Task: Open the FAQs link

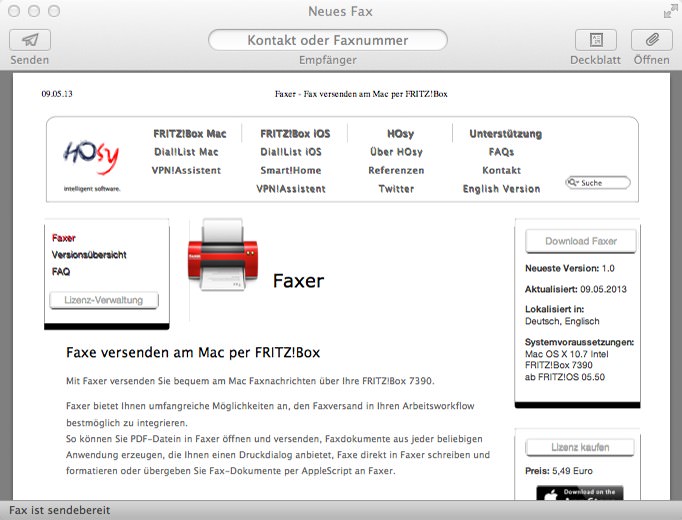Action: (x=501, y=152)
